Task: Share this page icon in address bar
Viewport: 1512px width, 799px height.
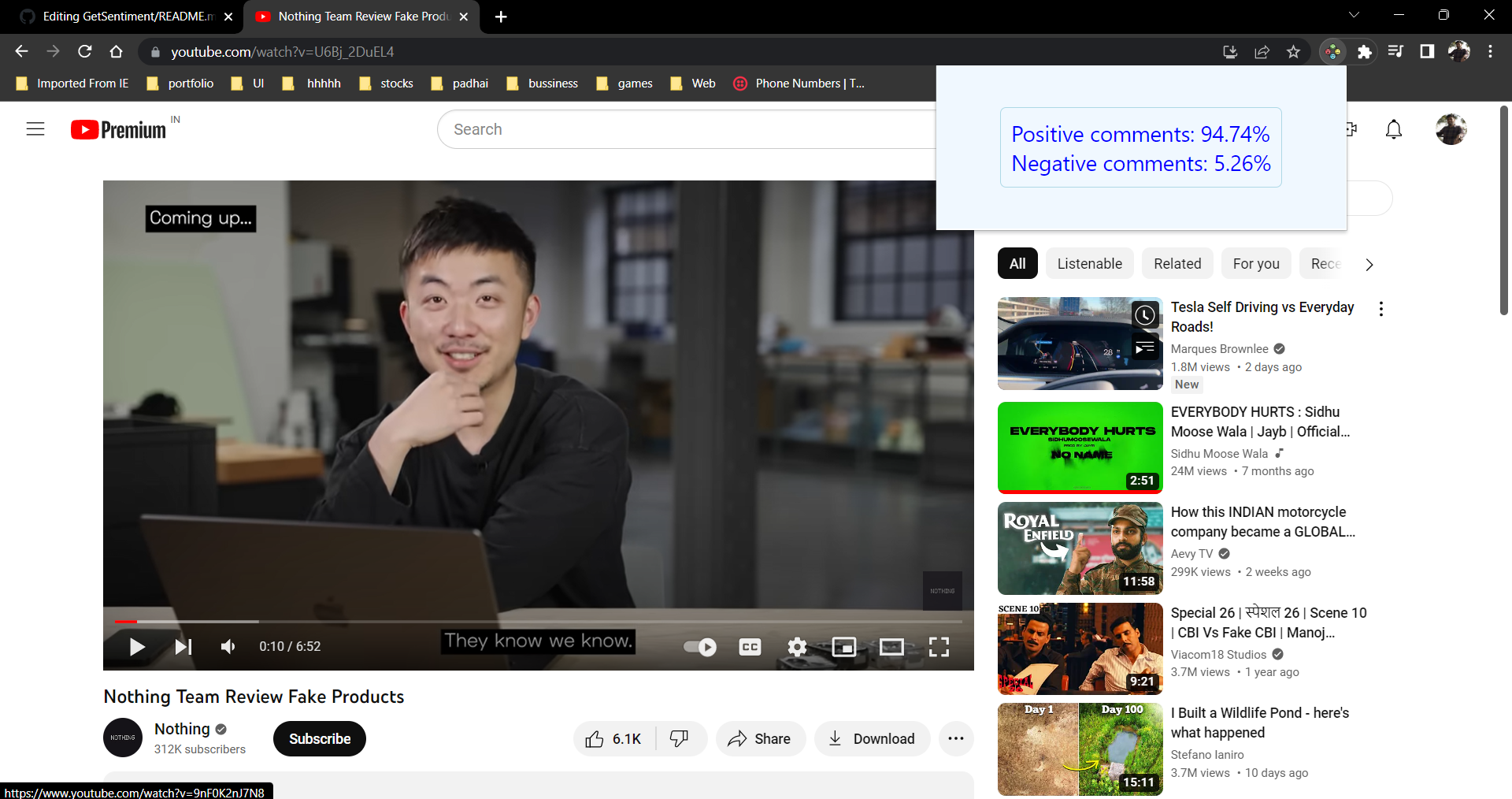Action: point(1262,52)
